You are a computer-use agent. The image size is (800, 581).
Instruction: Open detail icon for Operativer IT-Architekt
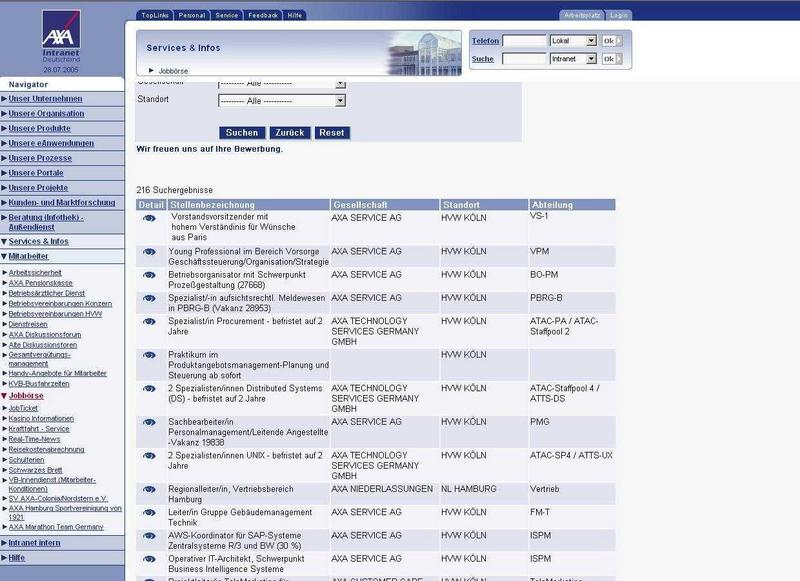click(149, 559)
